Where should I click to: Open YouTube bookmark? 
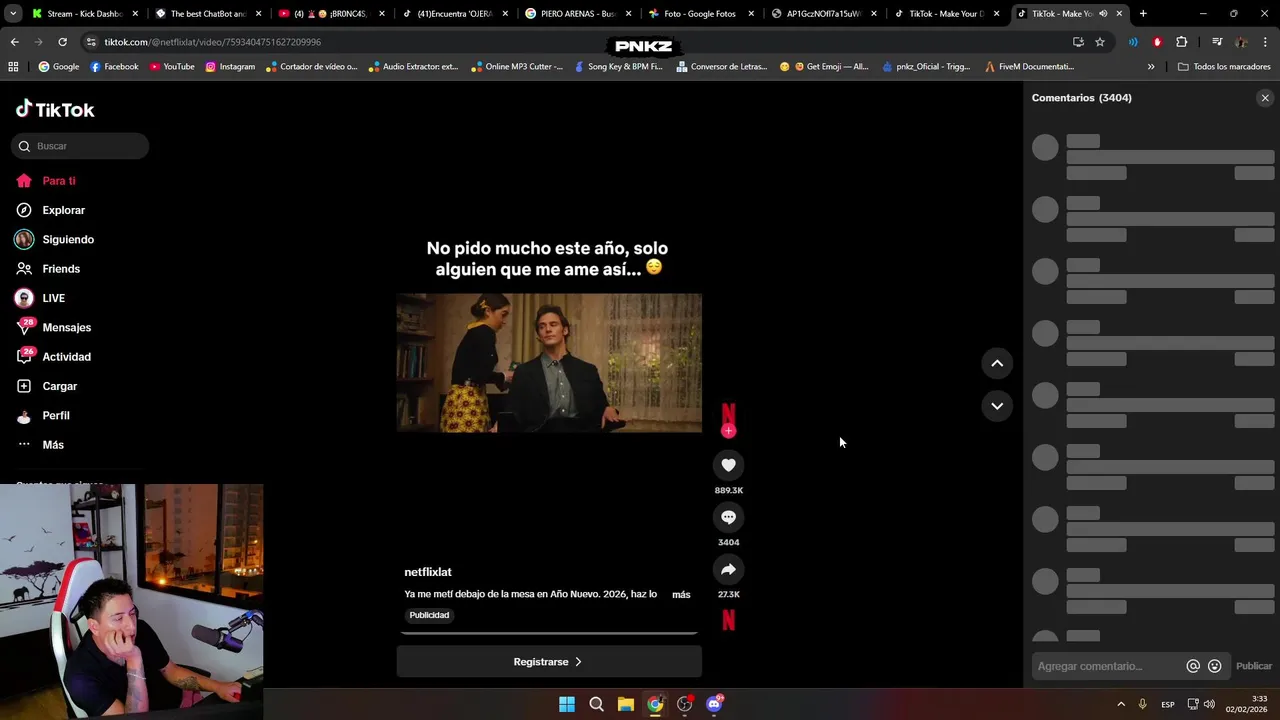[172, 67]
